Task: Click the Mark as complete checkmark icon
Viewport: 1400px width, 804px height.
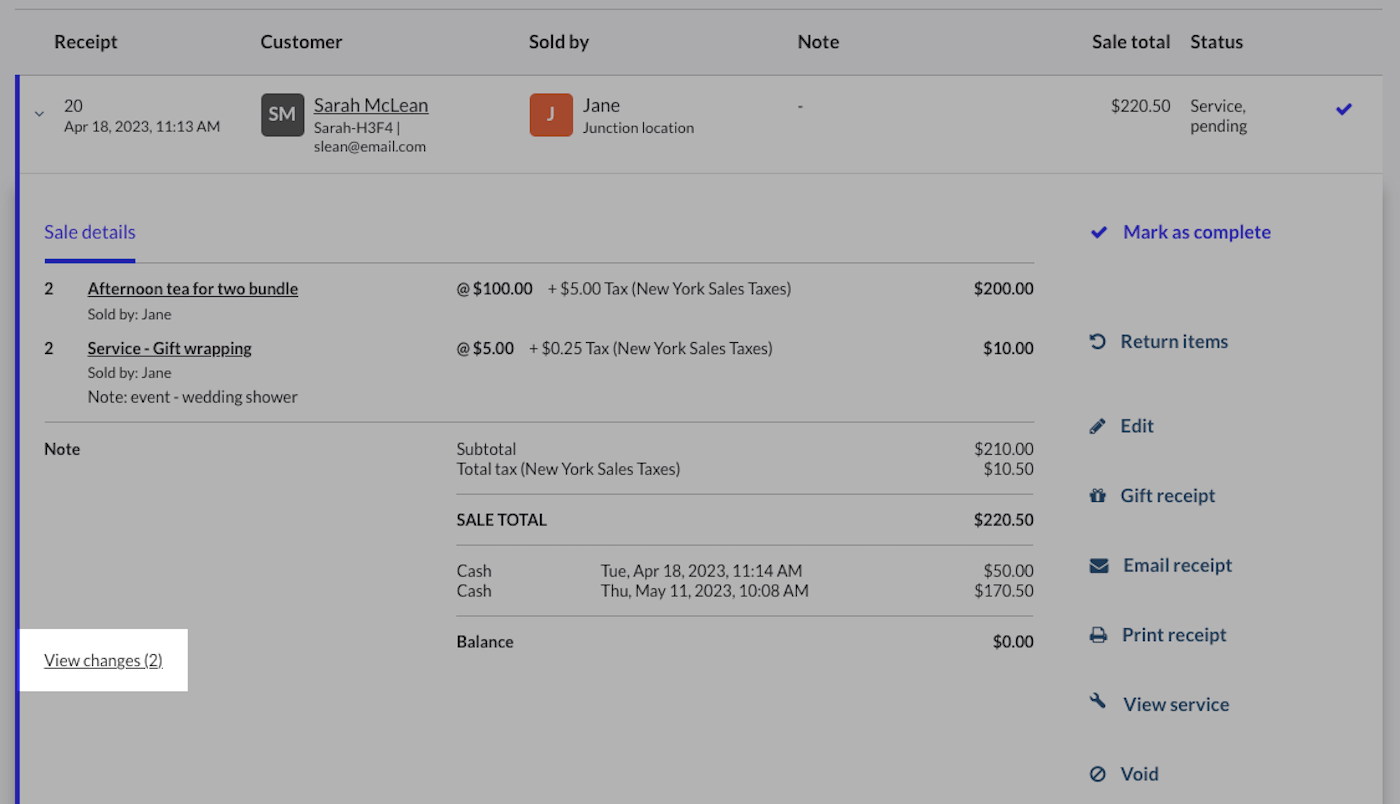Action: [1098, 232]
